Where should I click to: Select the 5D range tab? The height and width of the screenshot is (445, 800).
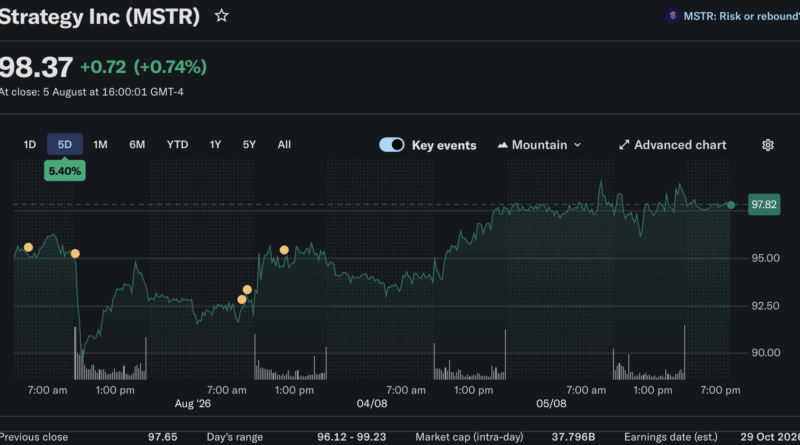pyautogui.click(x=65, y=144)
